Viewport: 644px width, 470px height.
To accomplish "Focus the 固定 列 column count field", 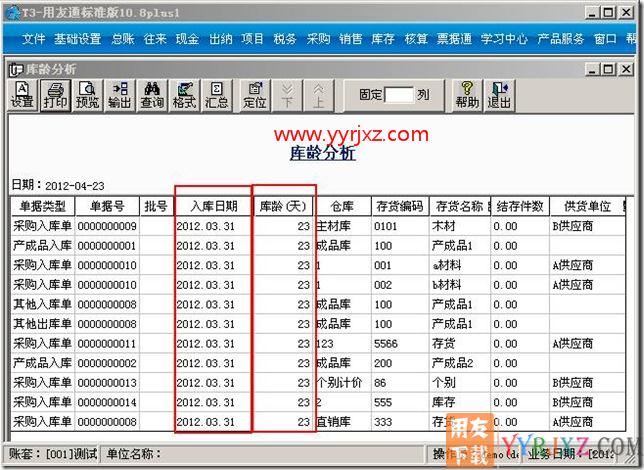I will [x=399, y=95].
